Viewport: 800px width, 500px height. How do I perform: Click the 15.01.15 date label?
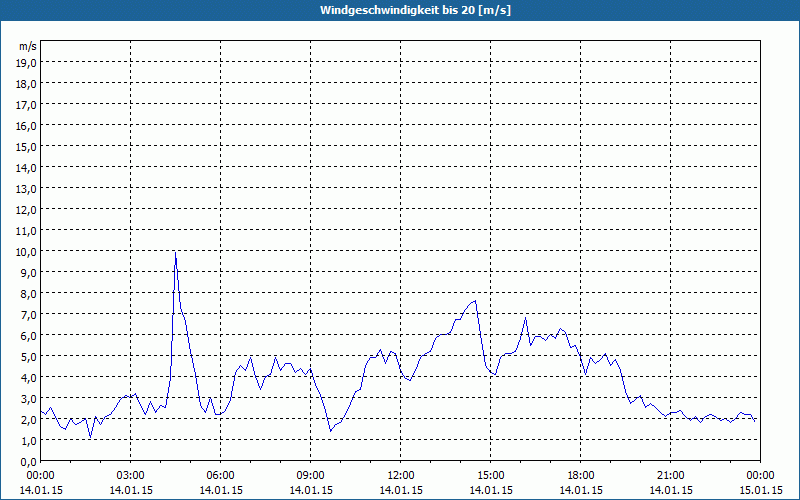click(760, 490)
